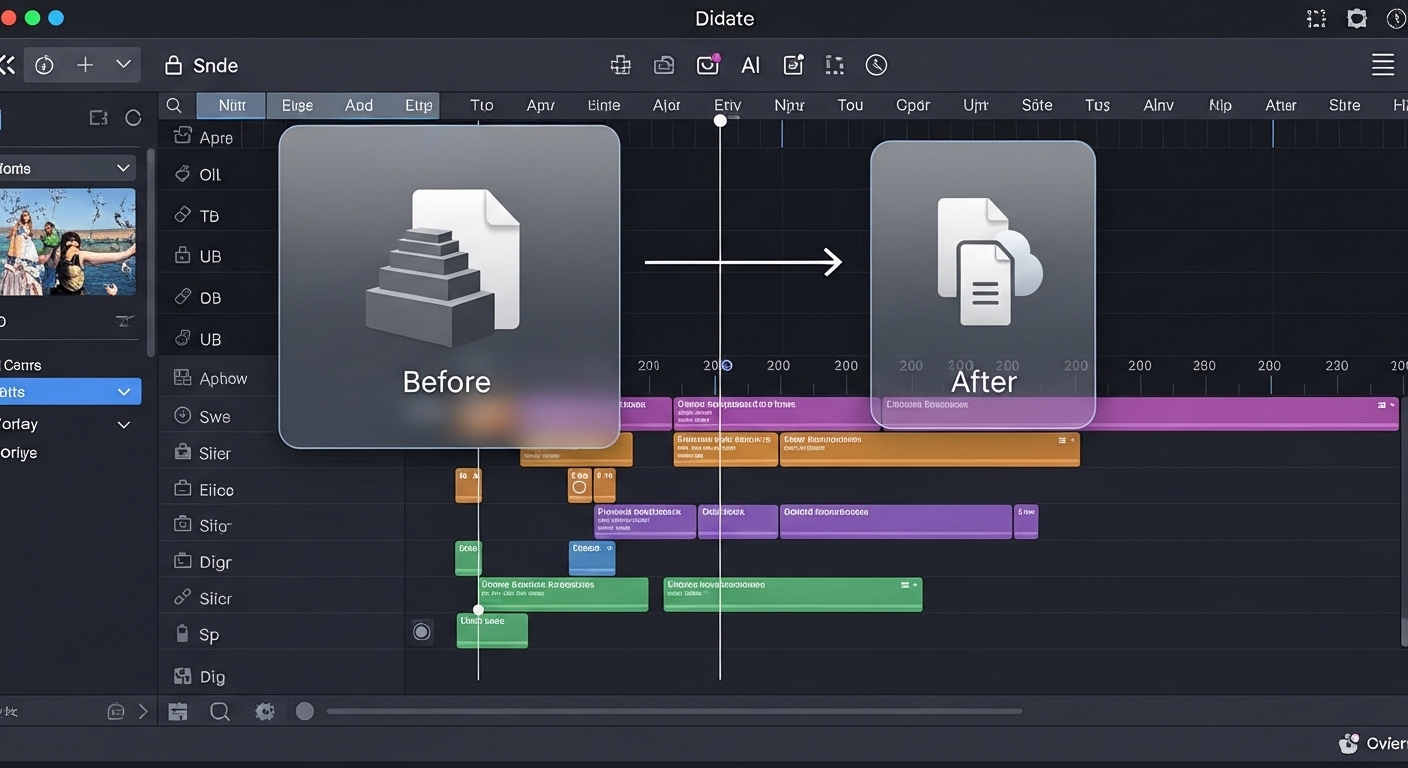
Task: Click the clock icon in center toolbar
Action: pos(876,65)
